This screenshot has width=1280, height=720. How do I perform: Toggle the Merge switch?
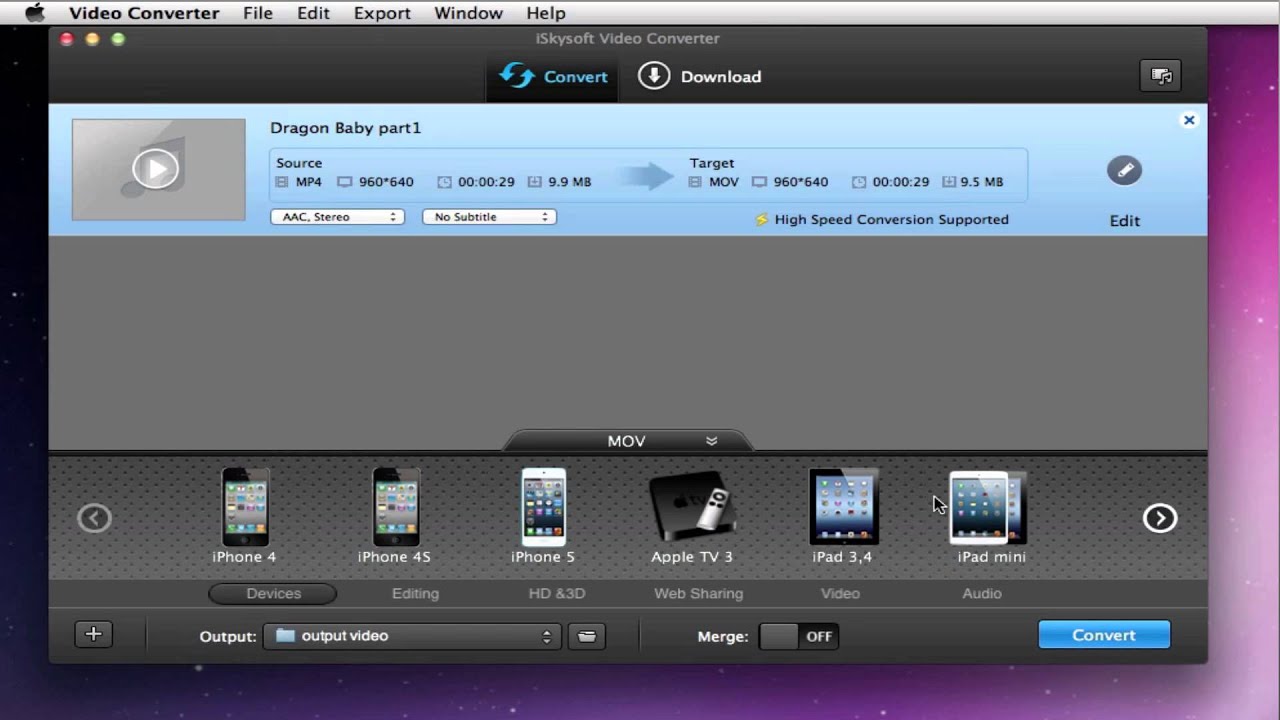click(799, 636)
